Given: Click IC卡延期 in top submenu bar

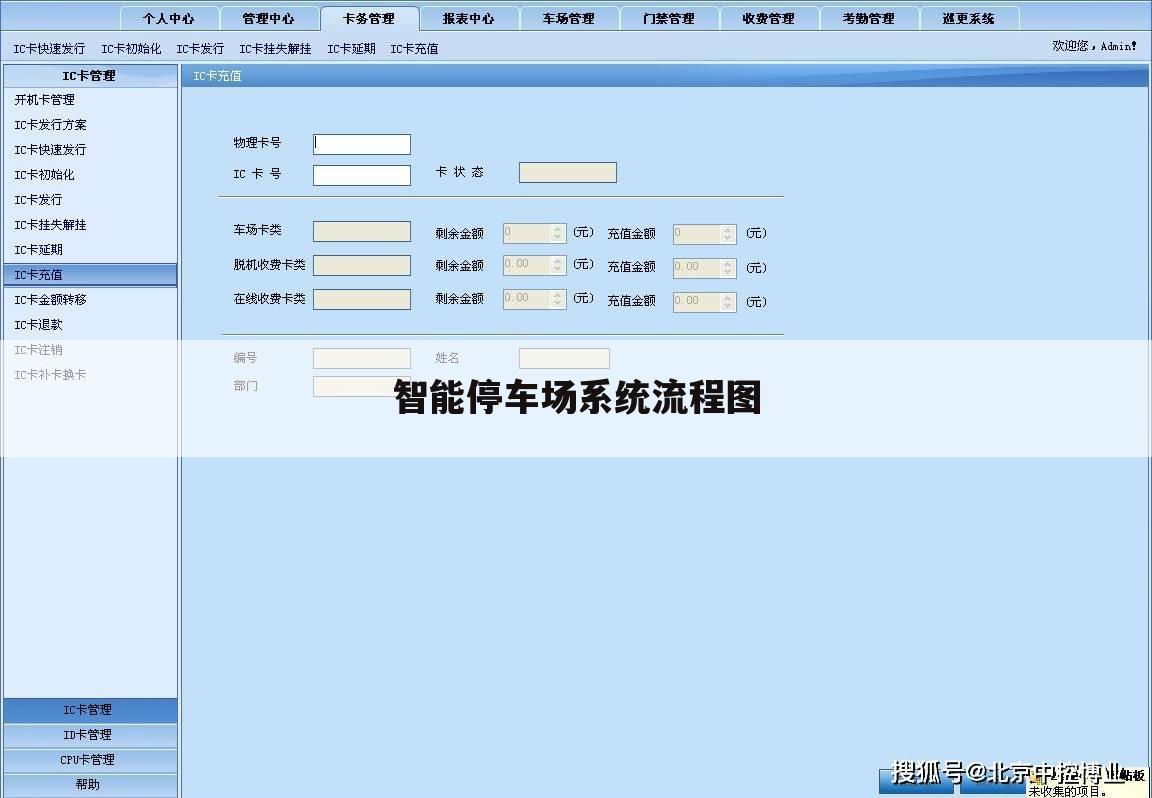Looking at the screenshot, I should [x=351, y=48].
